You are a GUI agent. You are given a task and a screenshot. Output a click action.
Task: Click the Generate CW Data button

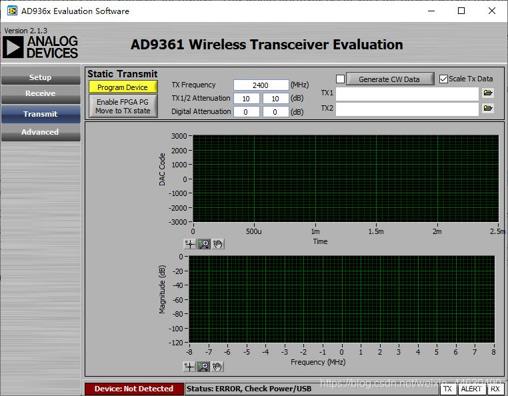click(390, 79)
